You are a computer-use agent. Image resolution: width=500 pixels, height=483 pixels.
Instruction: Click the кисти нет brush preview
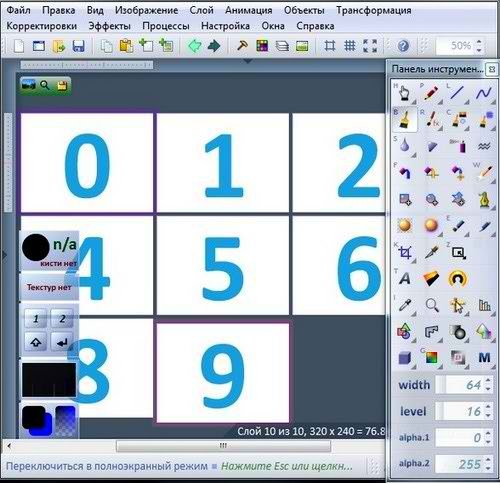(x=49, y=251)
